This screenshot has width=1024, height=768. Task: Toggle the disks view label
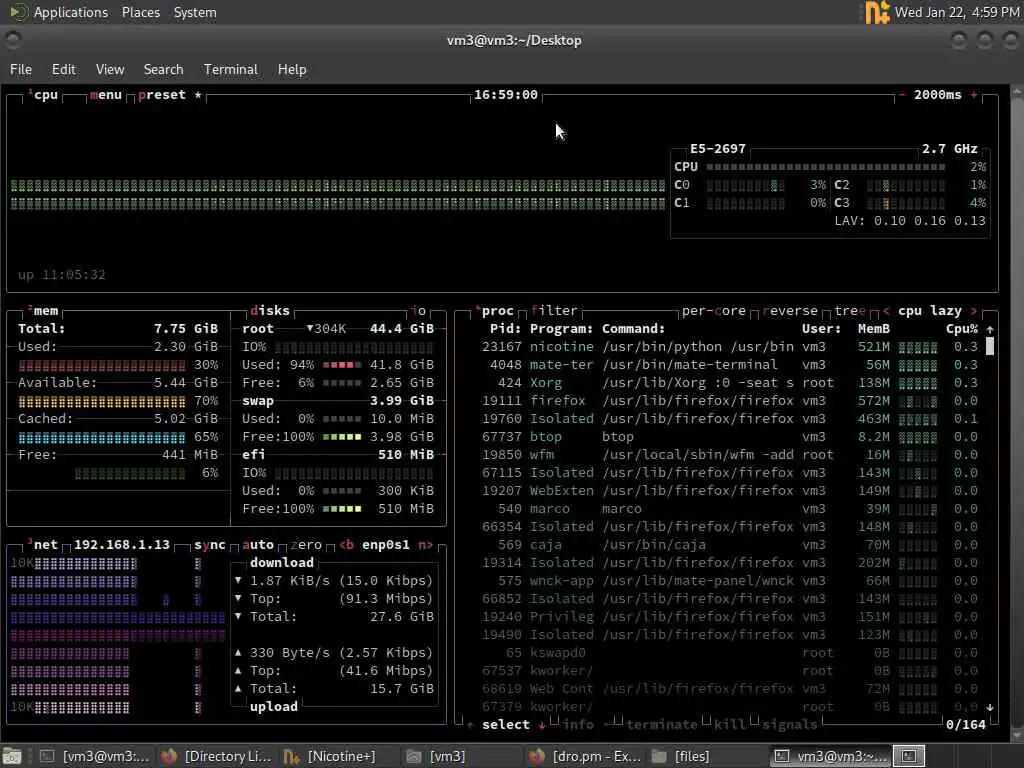(x=270, y=311)
